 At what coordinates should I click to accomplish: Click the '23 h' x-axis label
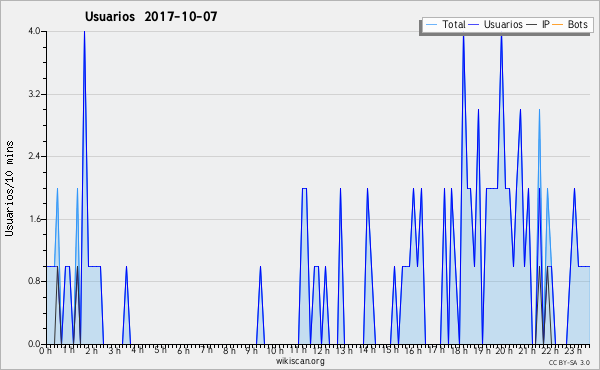(573, 350)
